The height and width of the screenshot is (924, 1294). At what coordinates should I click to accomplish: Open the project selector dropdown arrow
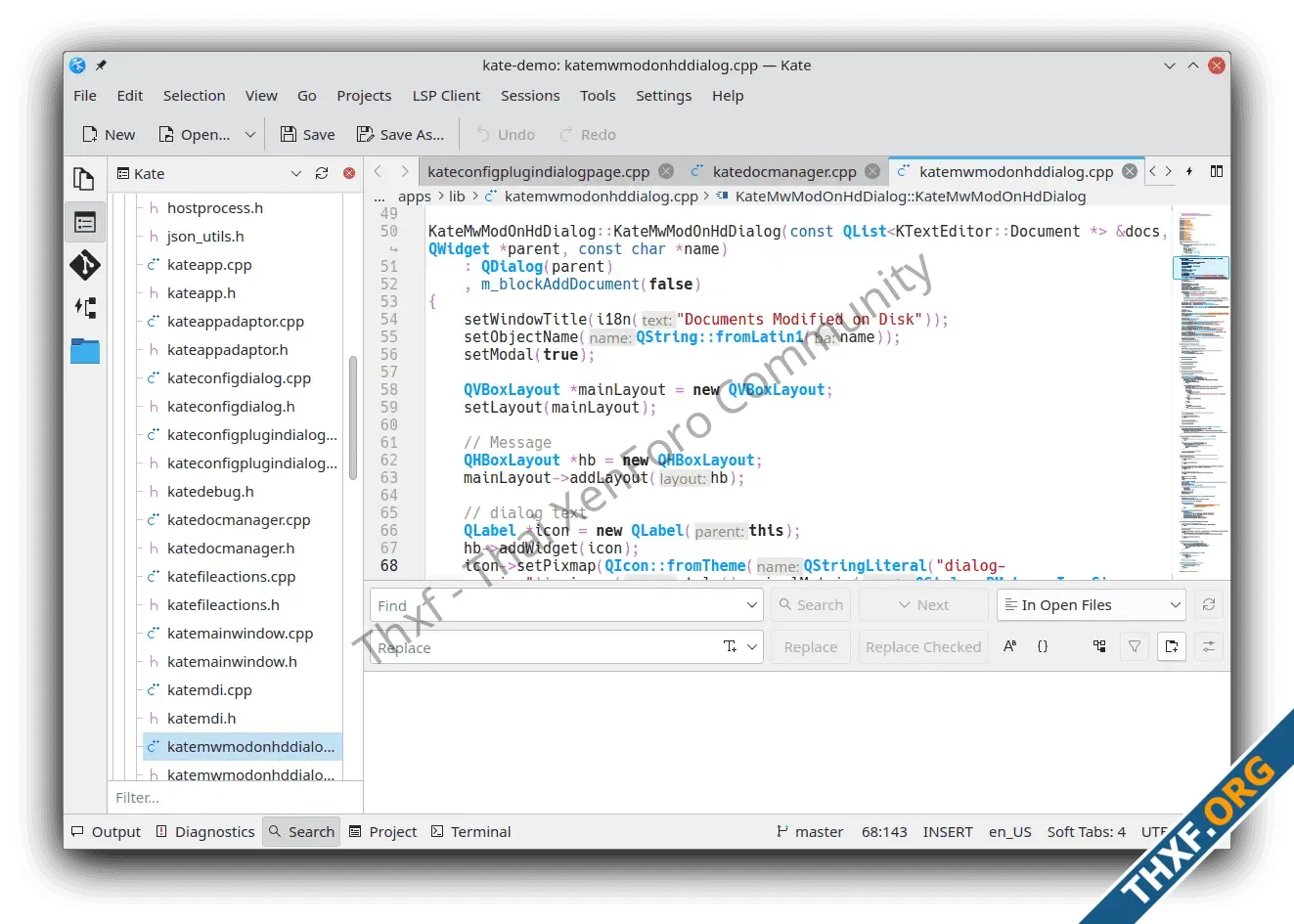tap(296, 173)
